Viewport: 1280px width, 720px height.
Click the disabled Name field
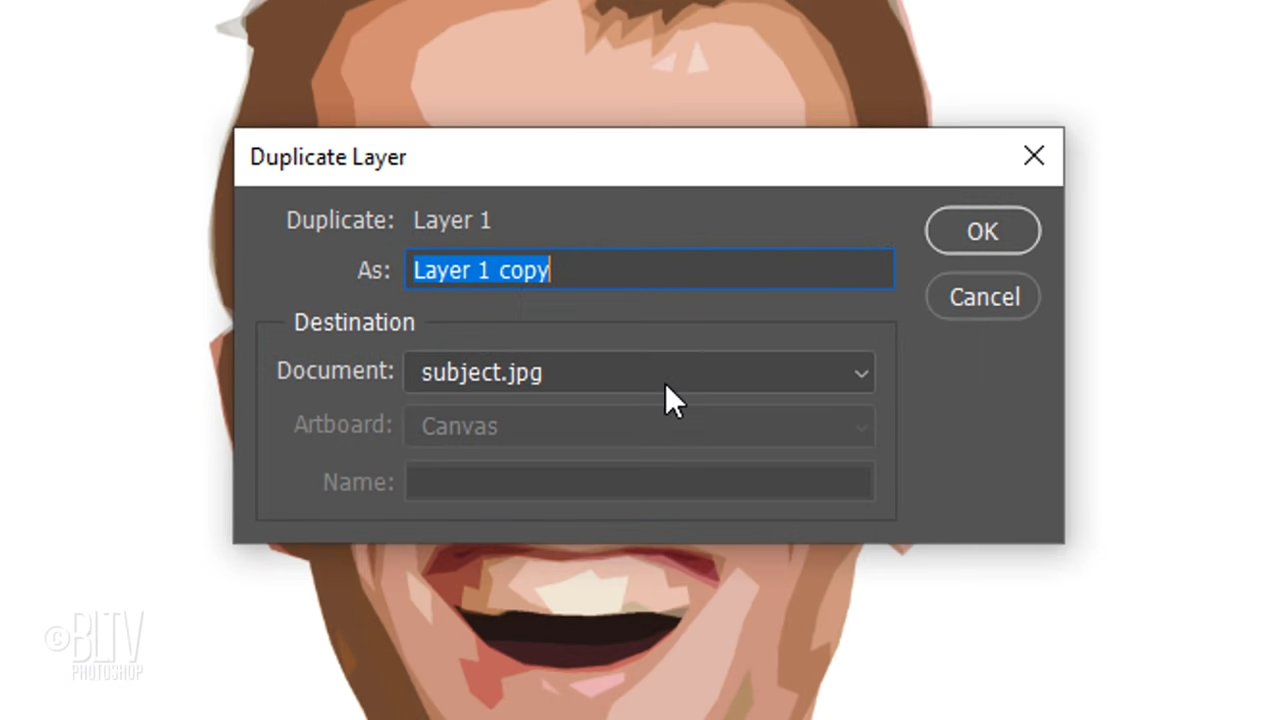click(x=640, y=481)
